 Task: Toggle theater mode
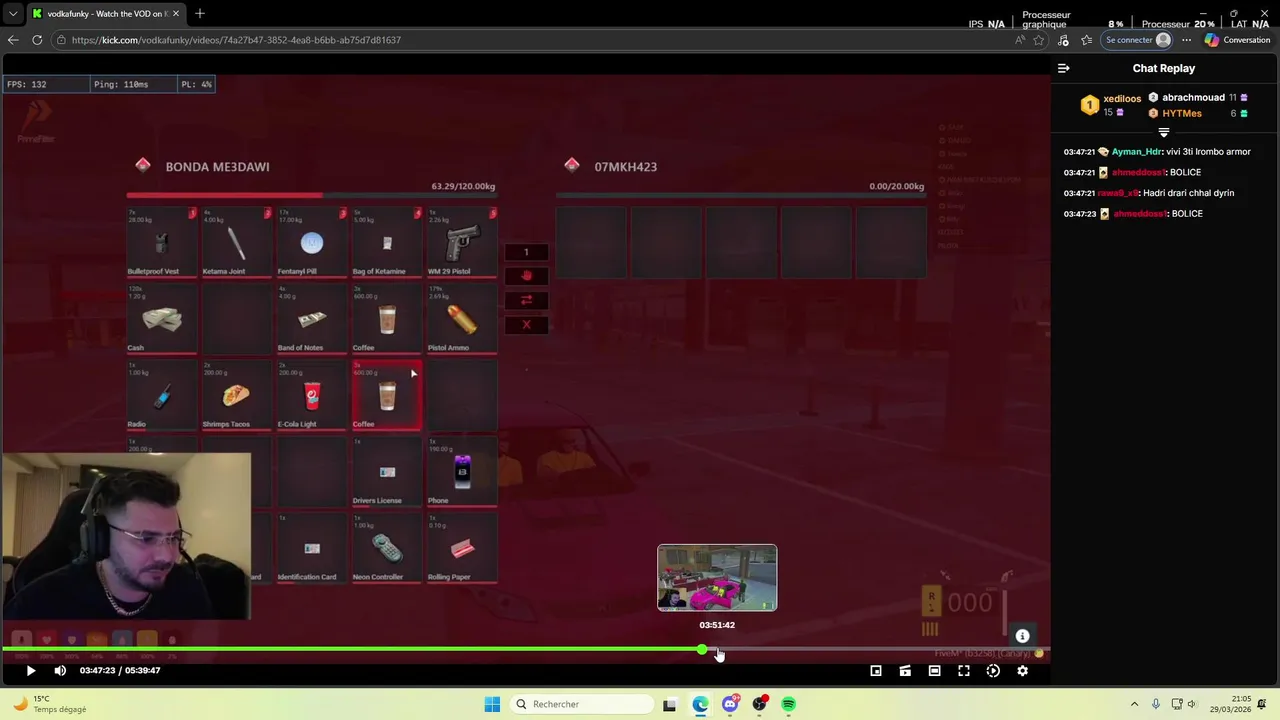[934, 671]
